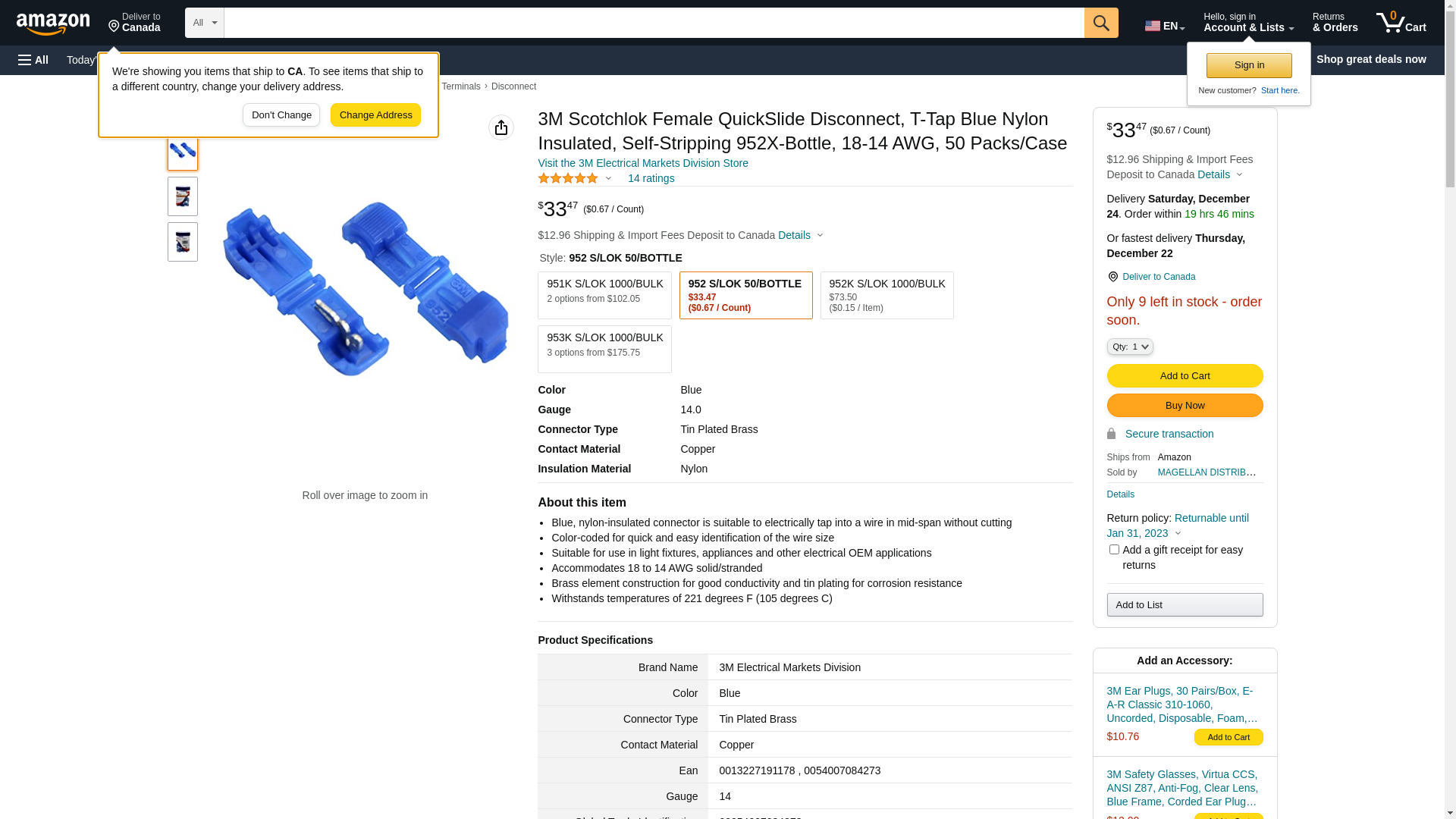Image resolution: width=1456 pixels, height=819 pixels.
Task: Check the gift receipt checkbox
Action: (x=1114, y=550)
